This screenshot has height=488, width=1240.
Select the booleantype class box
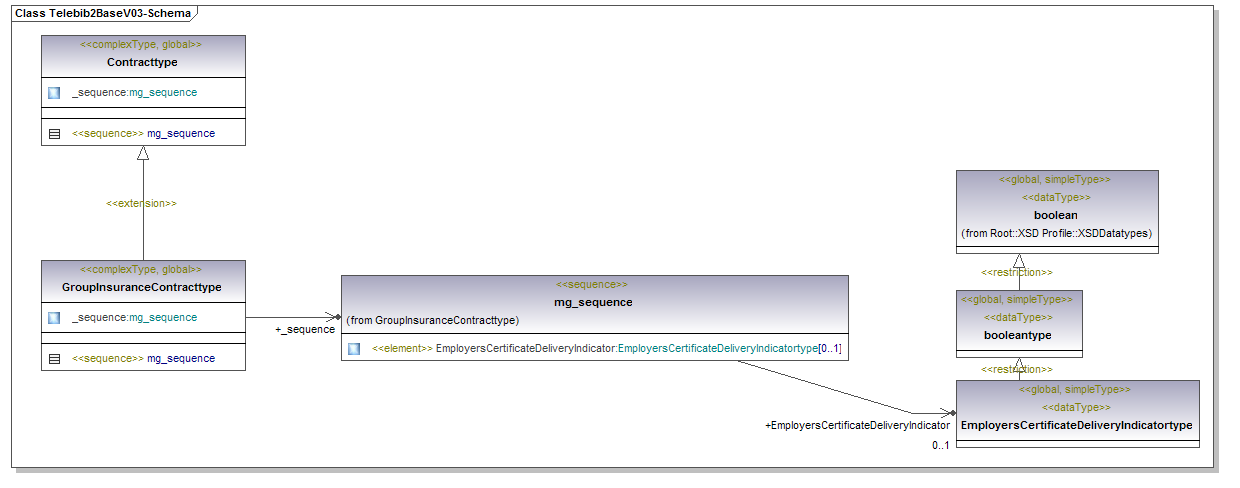click(x=1018, y=335)
